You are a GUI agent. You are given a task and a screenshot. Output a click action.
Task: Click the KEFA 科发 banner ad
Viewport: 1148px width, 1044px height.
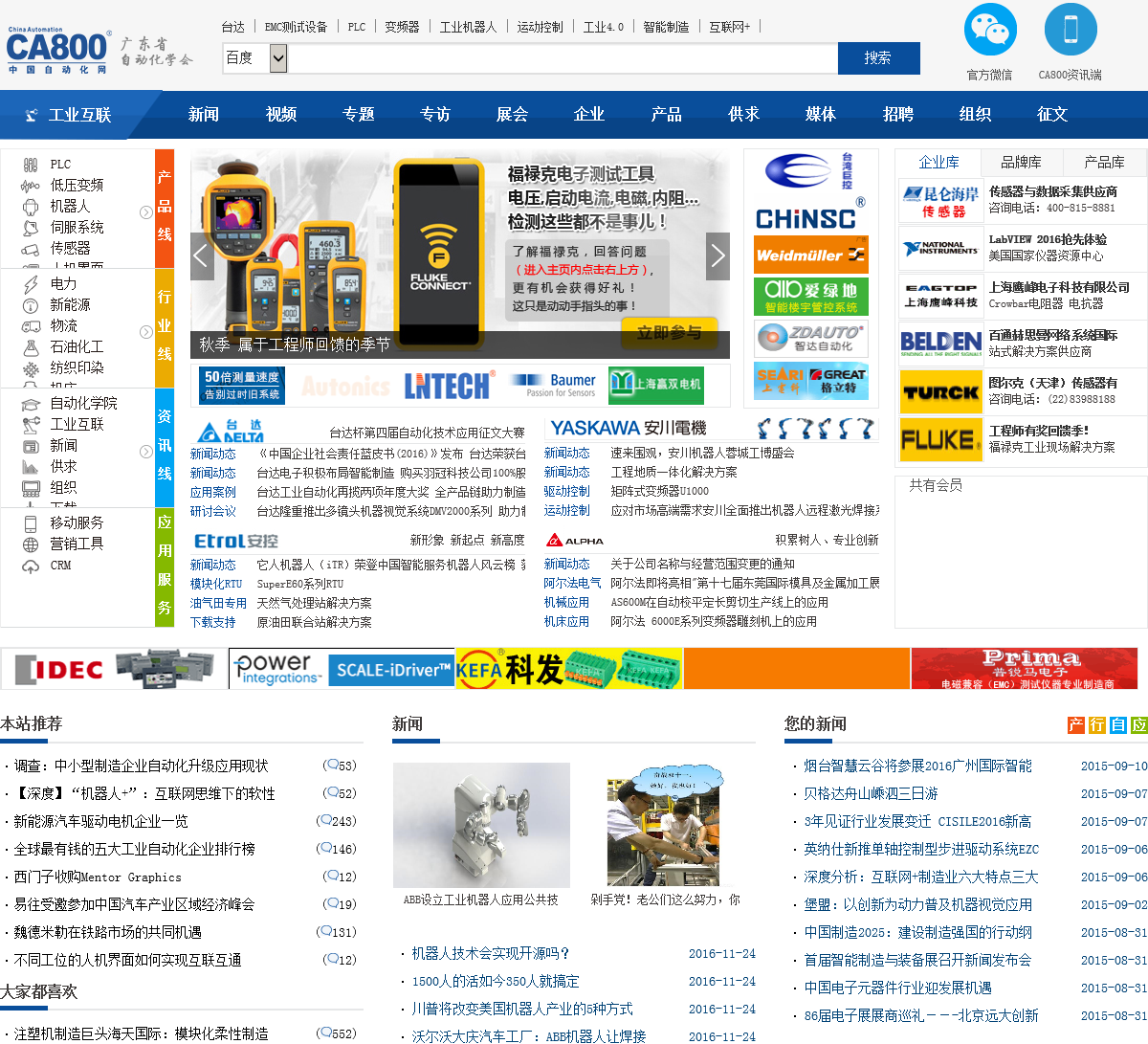(569, 669)
